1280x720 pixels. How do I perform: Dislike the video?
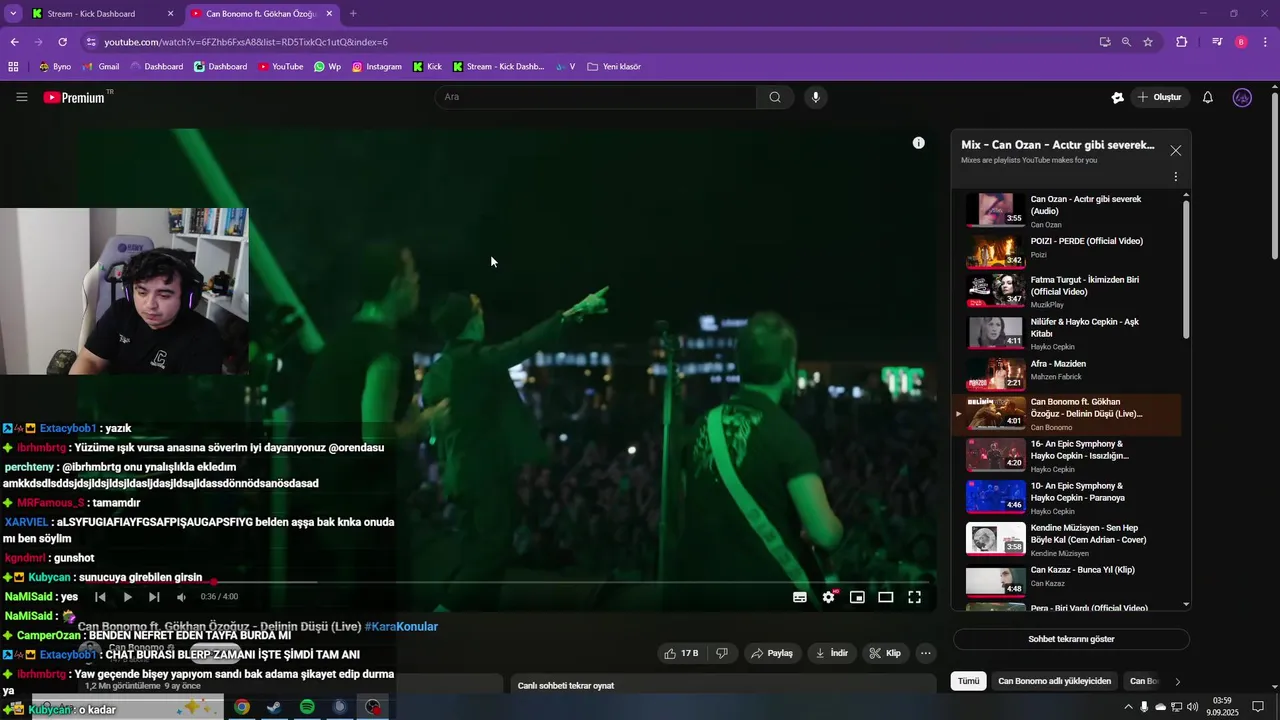pos(722,653)
